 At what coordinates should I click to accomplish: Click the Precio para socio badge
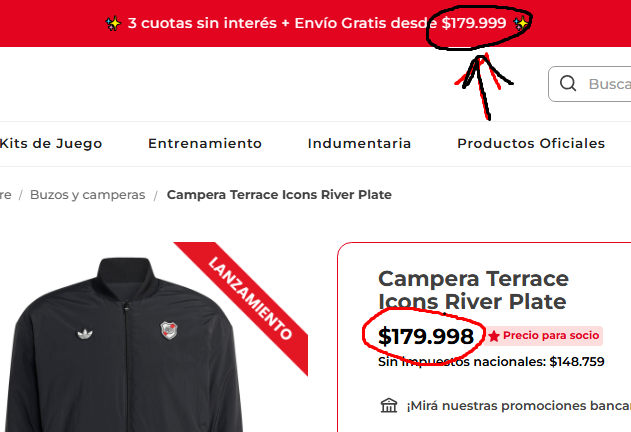pyautogui.click(x=543, y=336)
